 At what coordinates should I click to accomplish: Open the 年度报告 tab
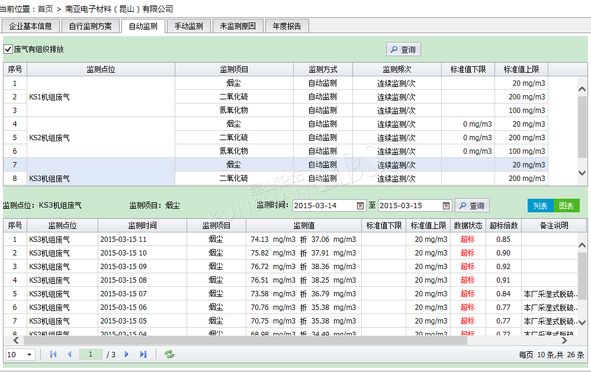point(287,26)
